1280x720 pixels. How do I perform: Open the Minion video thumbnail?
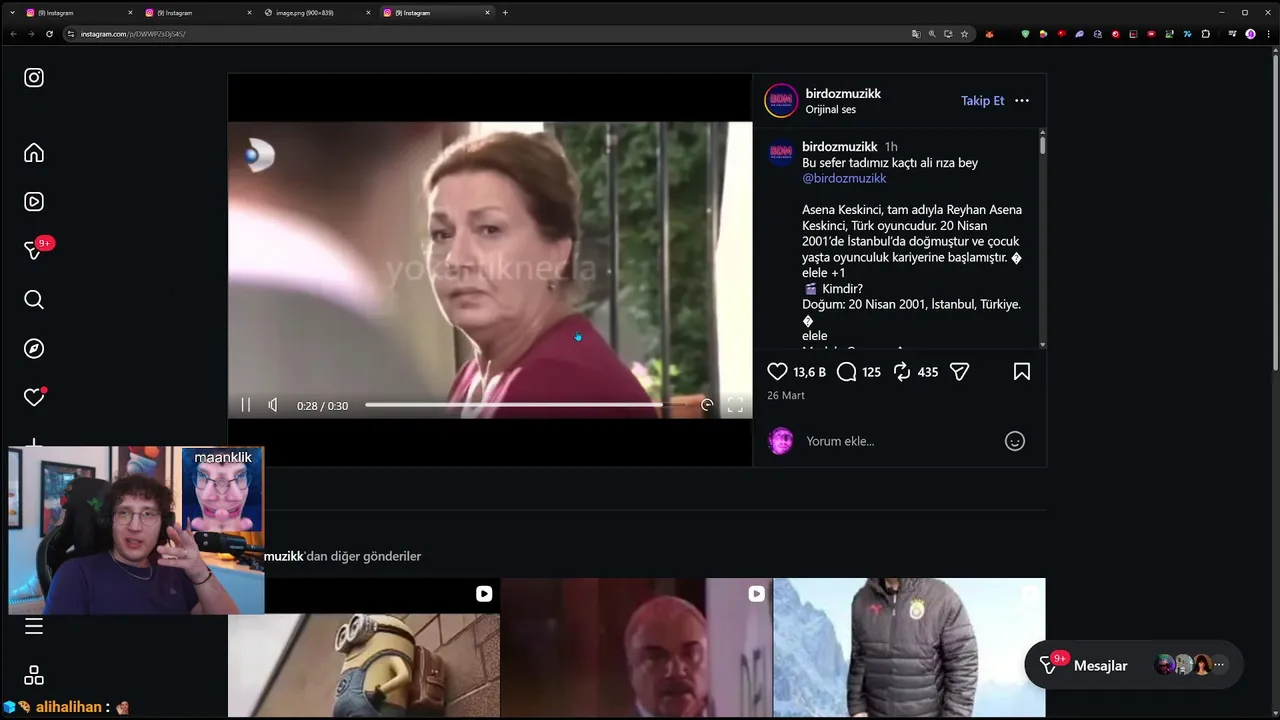364,648
